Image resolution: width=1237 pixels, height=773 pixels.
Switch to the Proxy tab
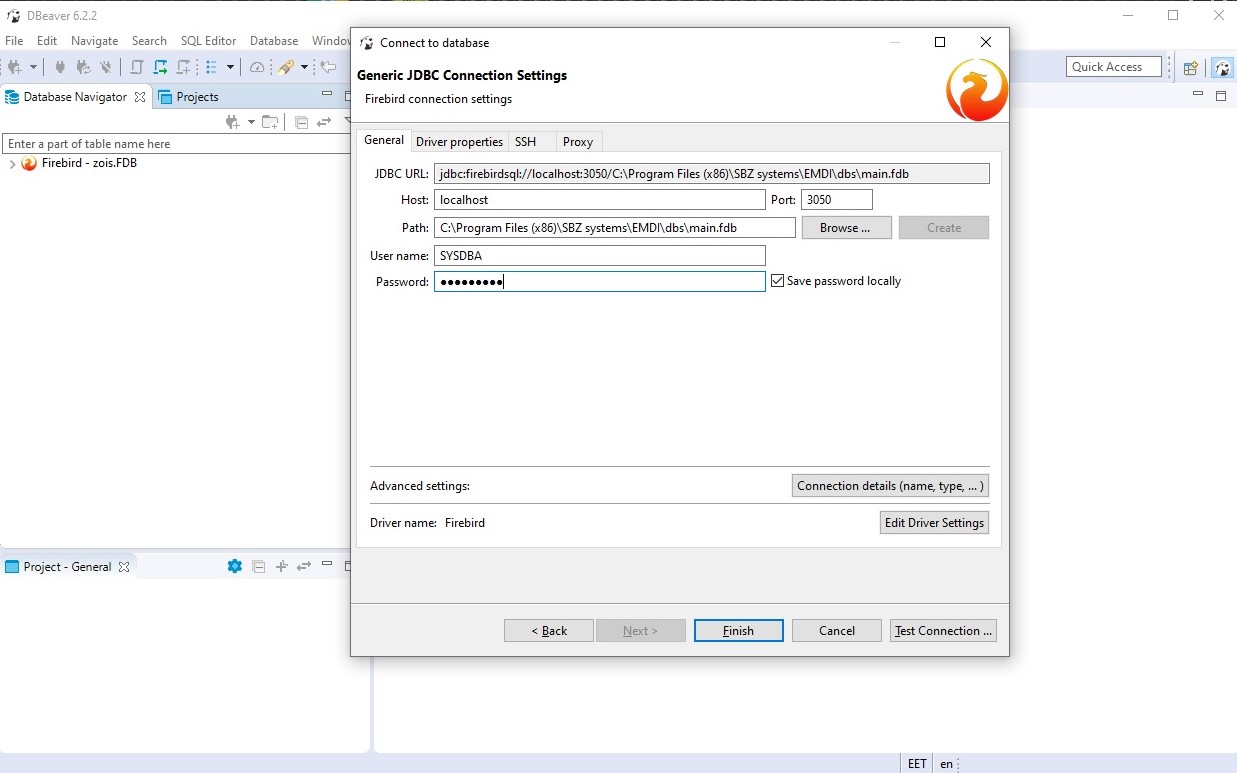coord(578,142)
